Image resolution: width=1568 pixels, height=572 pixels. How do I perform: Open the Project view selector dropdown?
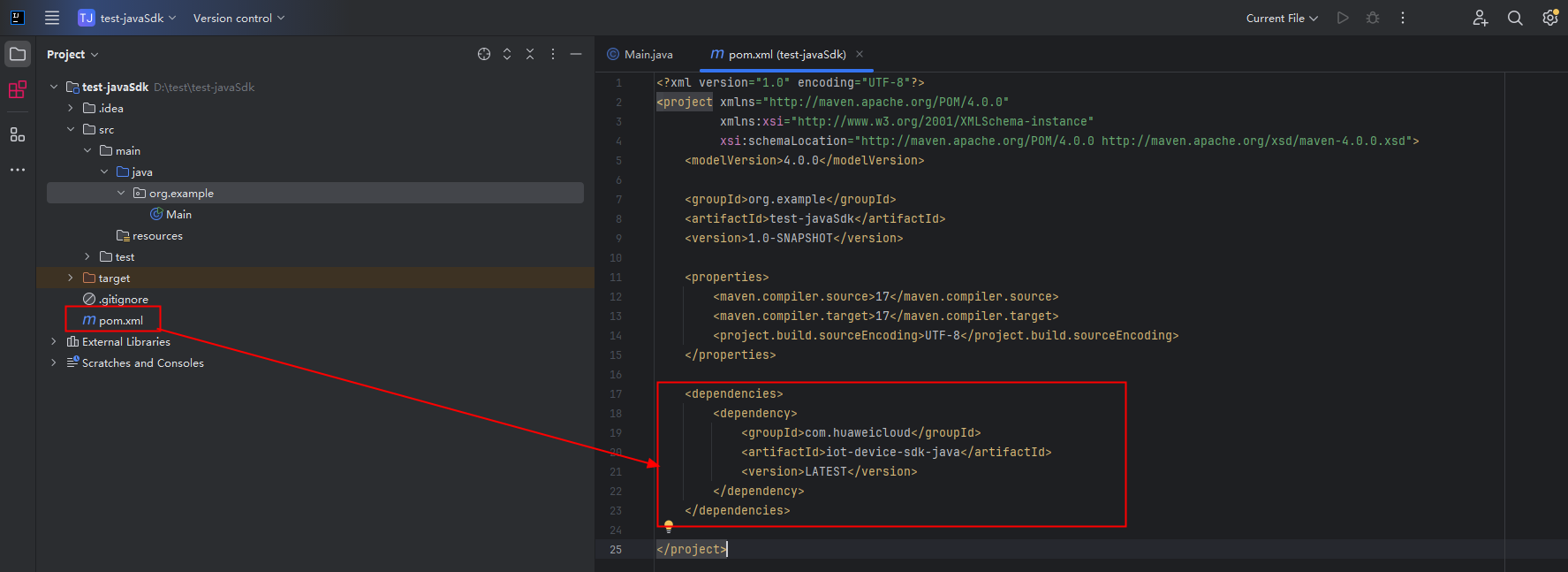[72, 54]
